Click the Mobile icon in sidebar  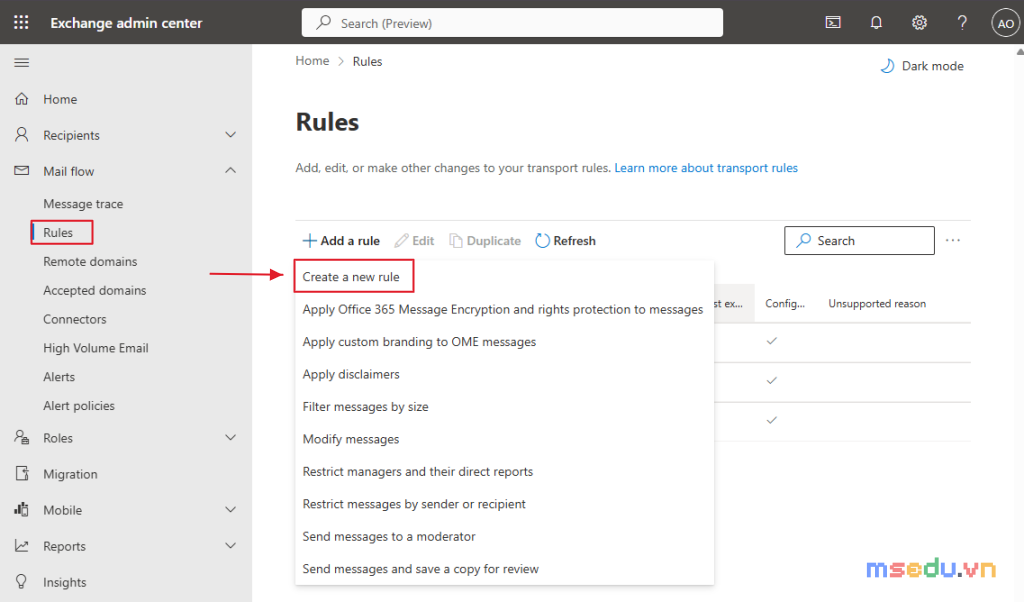tap(22, 509)
